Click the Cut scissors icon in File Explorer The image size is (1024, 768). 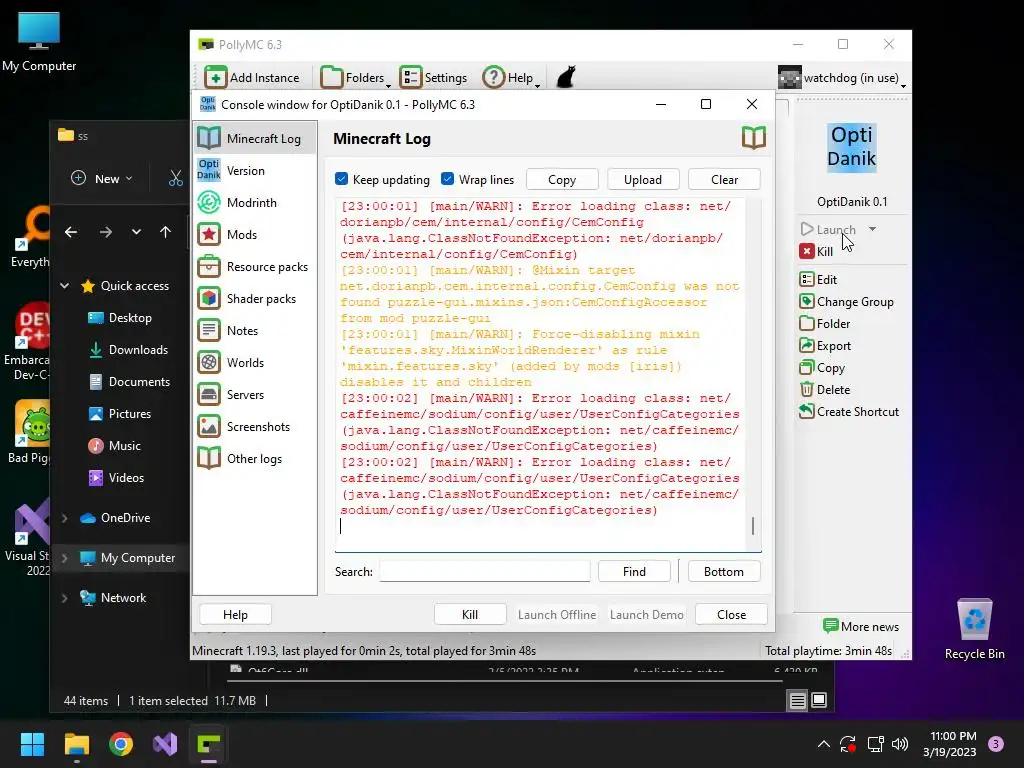[176, 178]
